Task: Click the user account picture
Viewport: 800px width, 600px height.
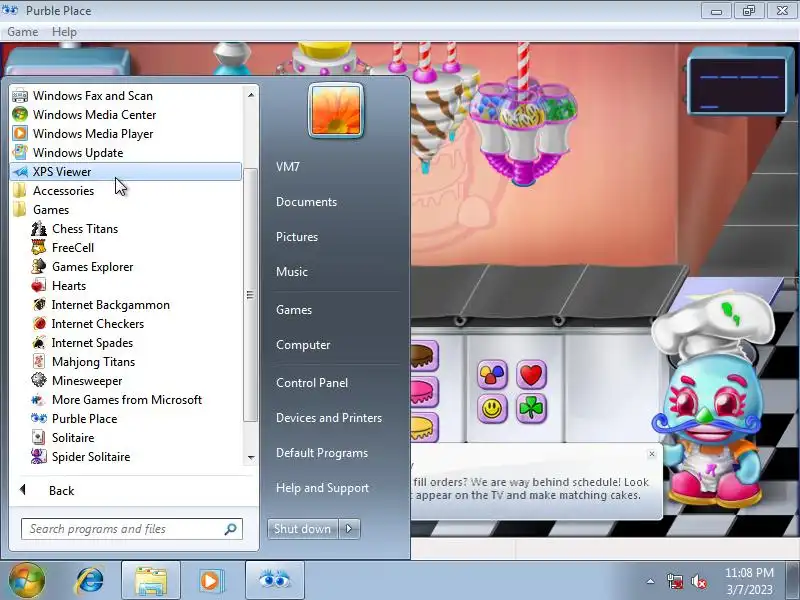Action: click(x=336, y=111)
